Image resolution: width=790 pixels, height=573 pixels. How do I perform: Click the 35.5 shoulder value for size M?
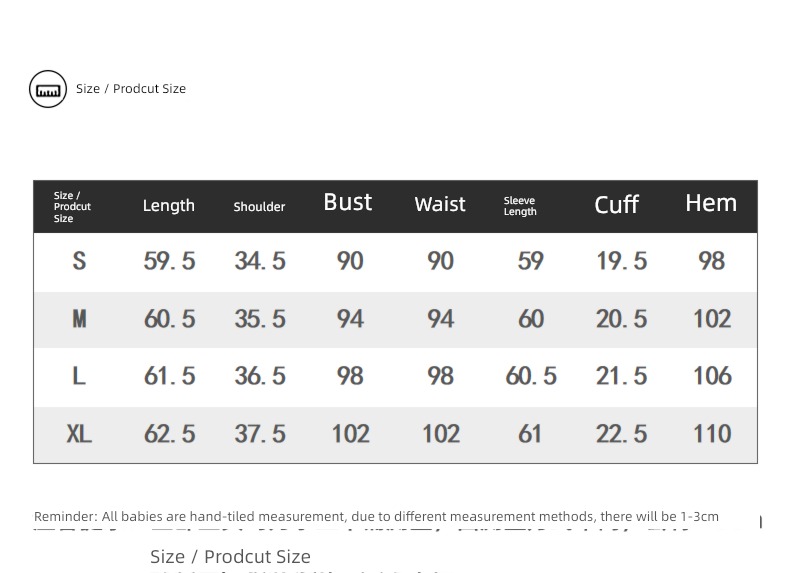[x=260, y=319]
